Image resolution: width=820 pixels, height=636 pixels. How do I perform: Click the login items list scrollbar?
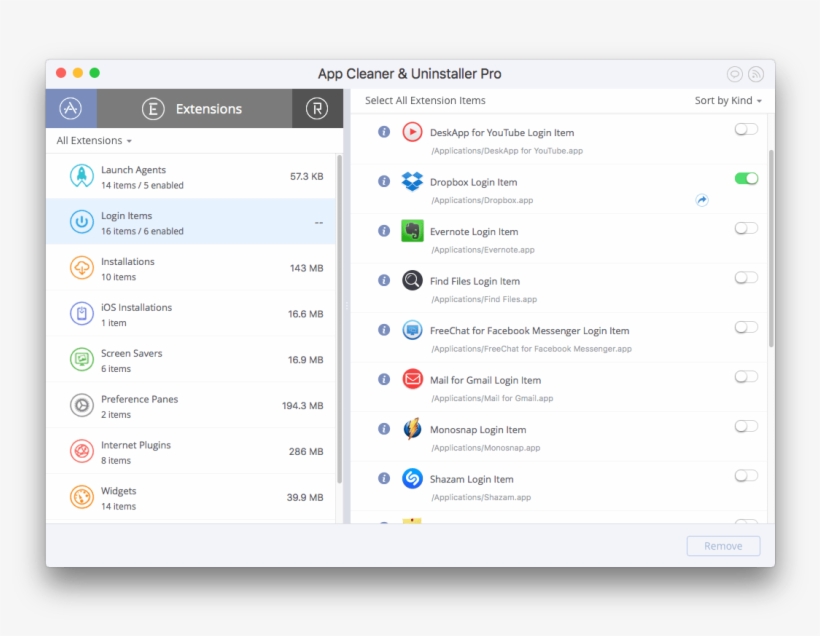pyautogui.click(x=771, y=248)
